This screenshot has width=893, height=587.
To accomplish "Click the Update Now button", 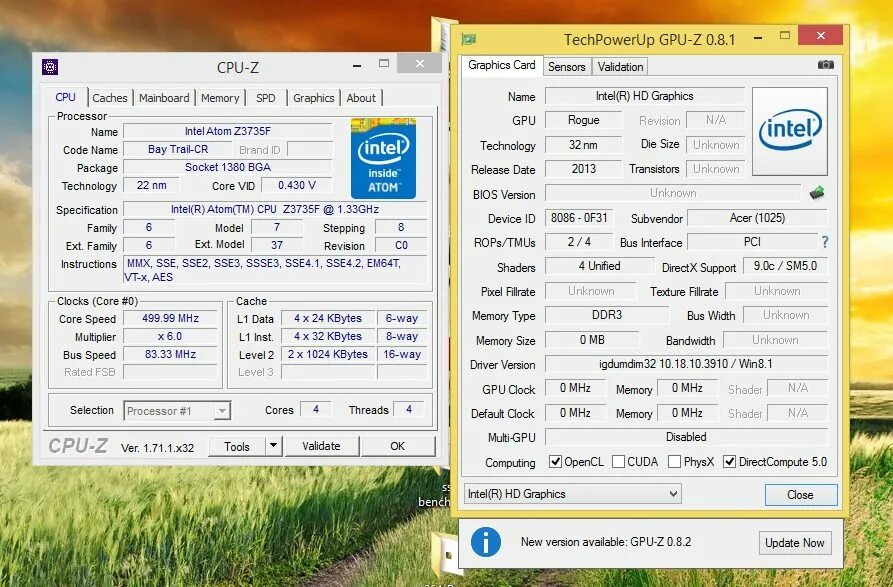I will pyautogui.click(x=794, y=543).
